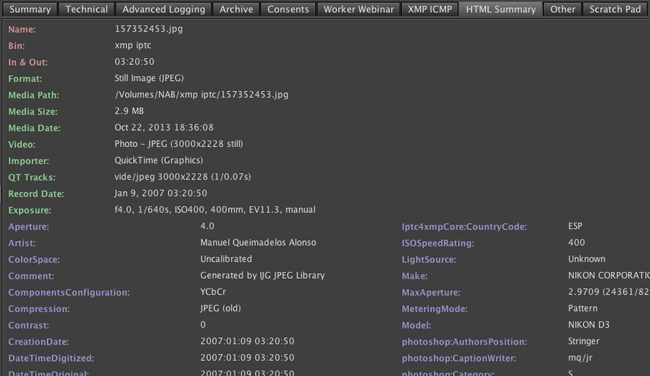Open the Archive tab
Screen dimensions: 650x376
pos(236,9)
